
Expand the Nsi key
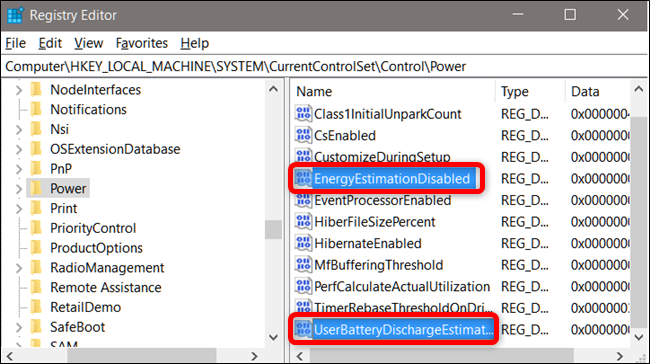pyautogui.click(x=19, y=129)
